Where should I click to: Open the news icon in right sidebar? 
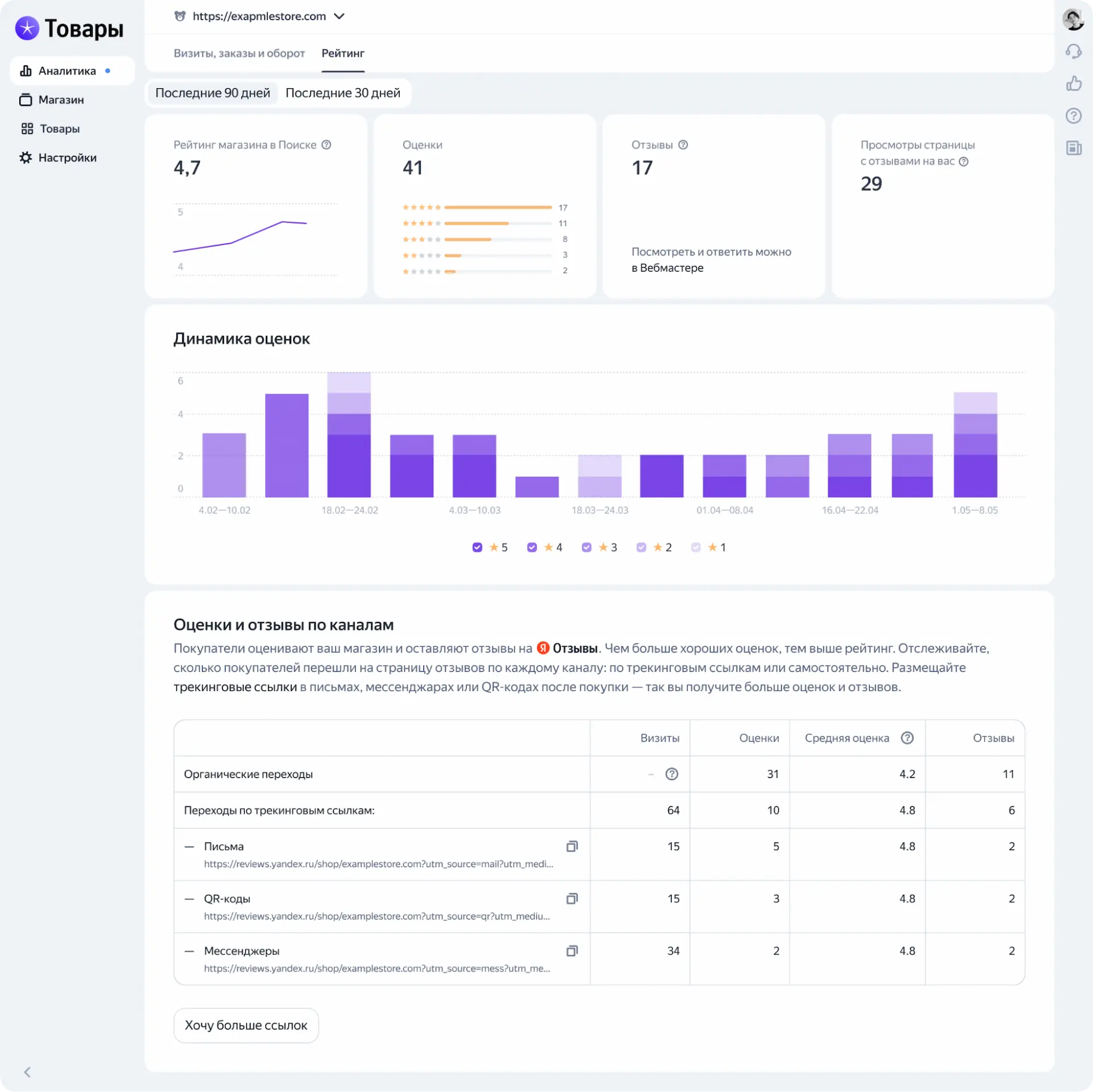pyautogui.click(x=1073, y=149)
